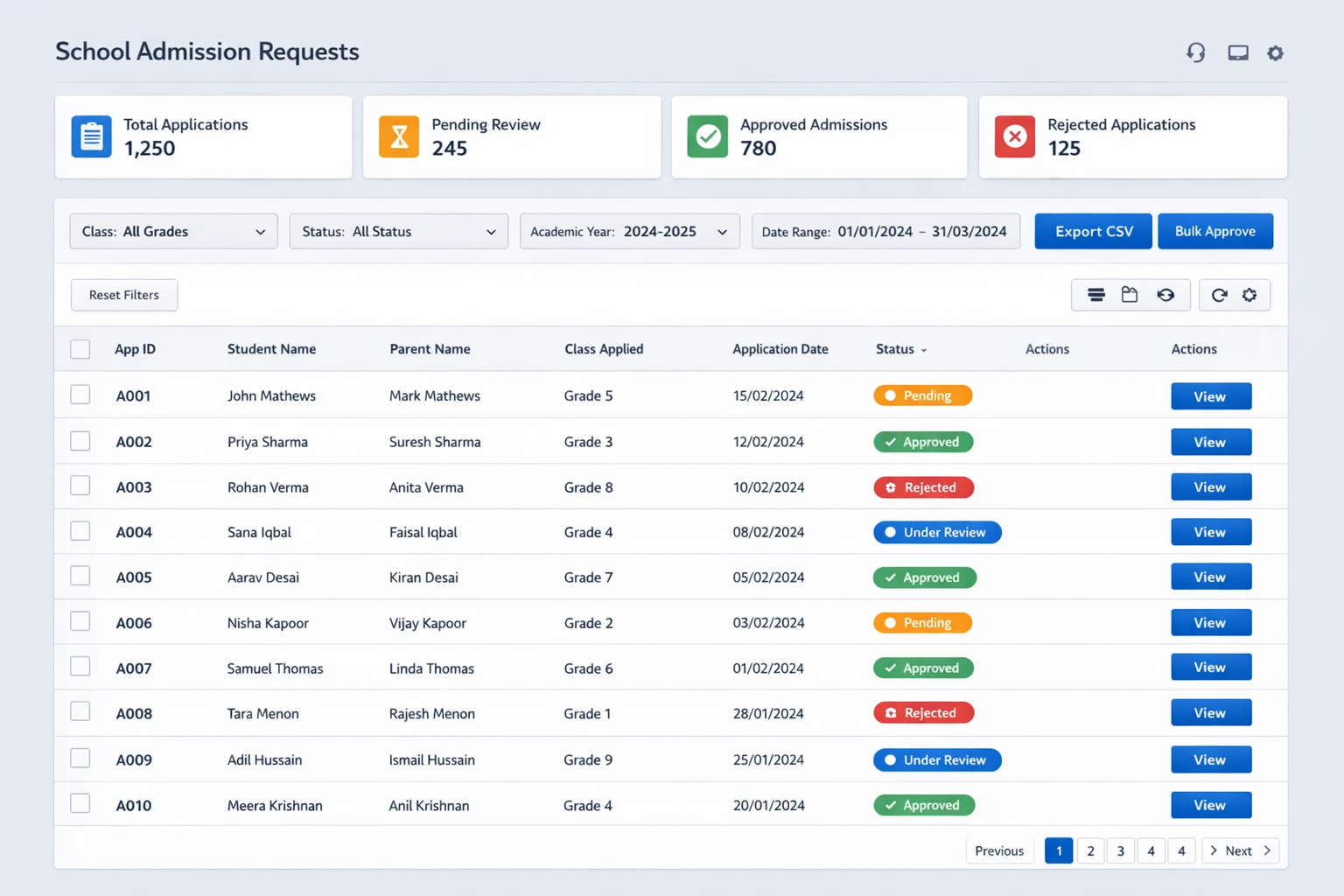Click the sync history icon near Reset Filters
Viewport: 1344px width, 896px height.
pos(1165,295)
